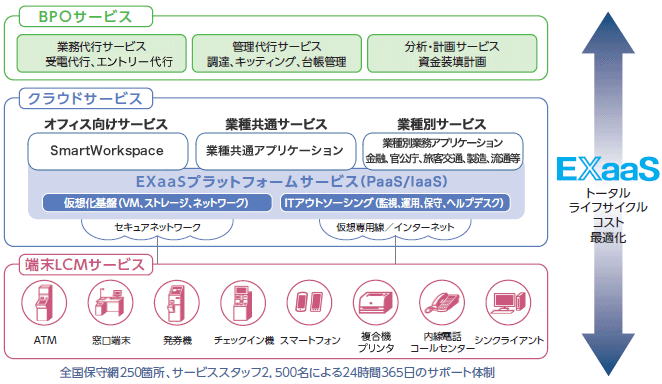This screenshot has width=662, height=384.
Task: Click the 窓口端末 counter terminal icon
Action: coord(111,303)
